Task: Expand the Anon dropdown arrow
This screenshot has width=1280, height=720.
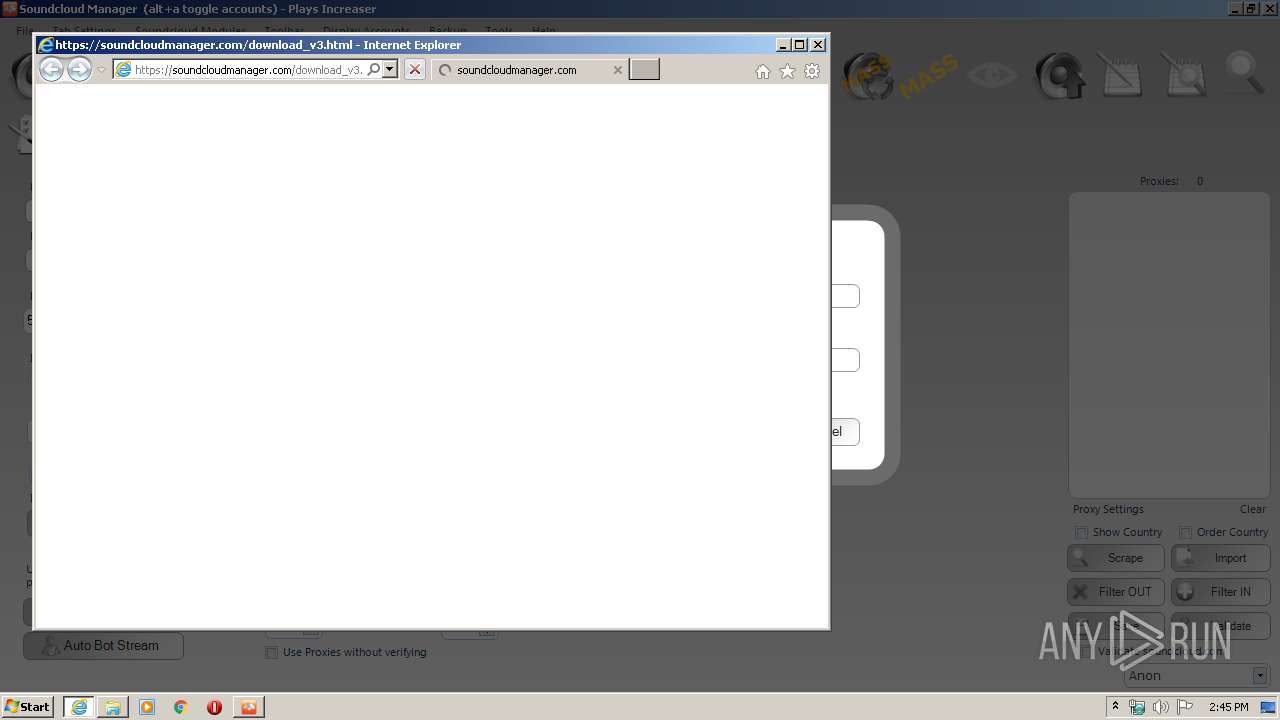Action: 1260,676
